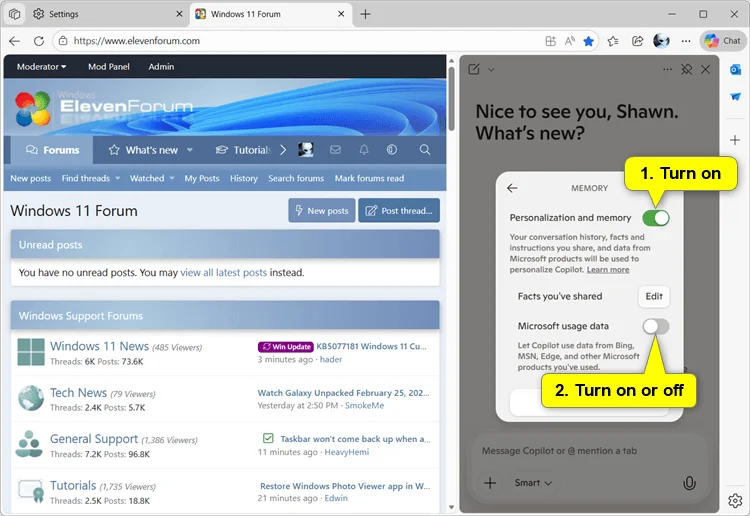Viewport: 750px width, 516px height.
Task: Open History link
Action: 243,178
